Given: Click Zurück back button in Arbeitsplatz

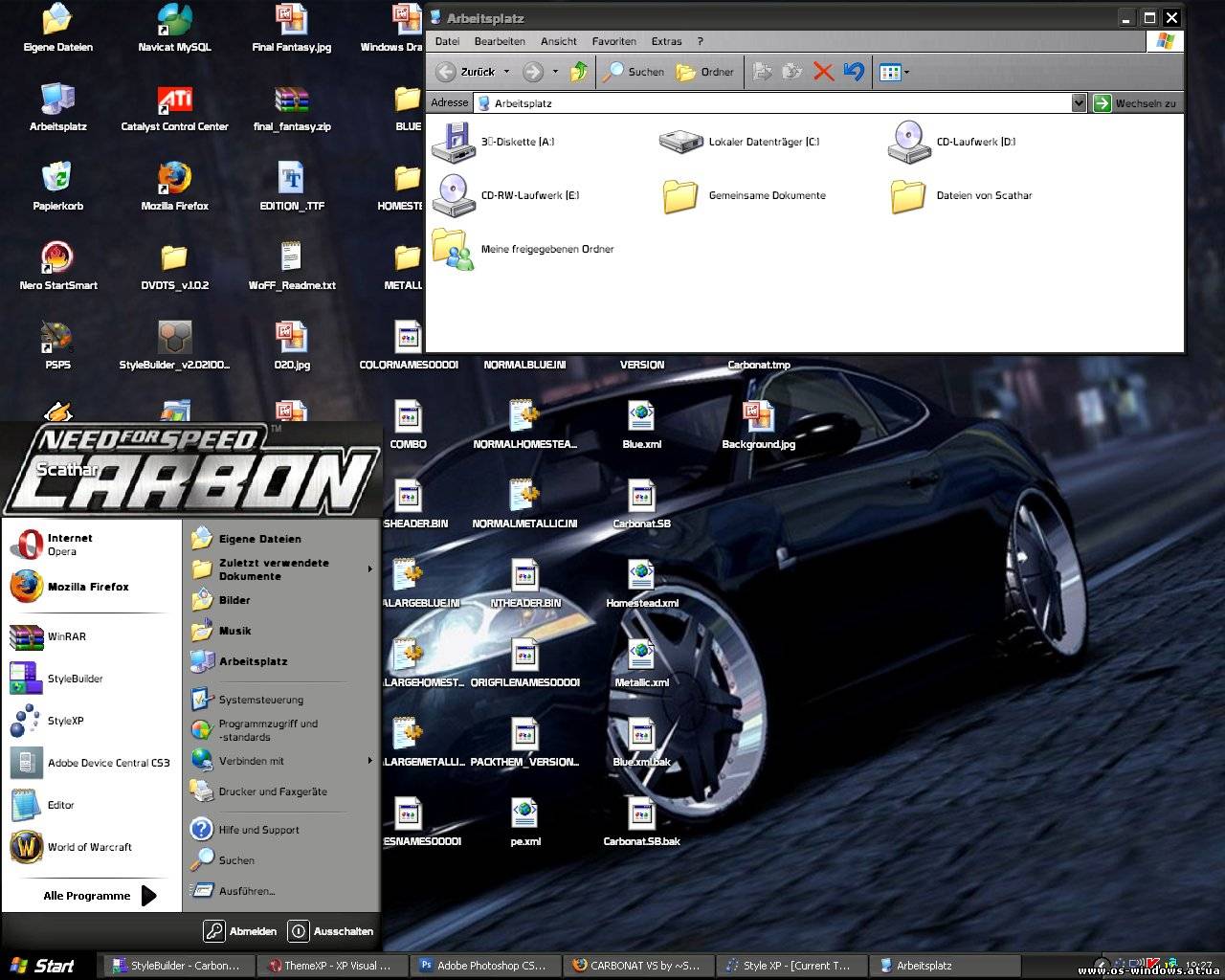Looking at the screenshot, I should 466,72.
